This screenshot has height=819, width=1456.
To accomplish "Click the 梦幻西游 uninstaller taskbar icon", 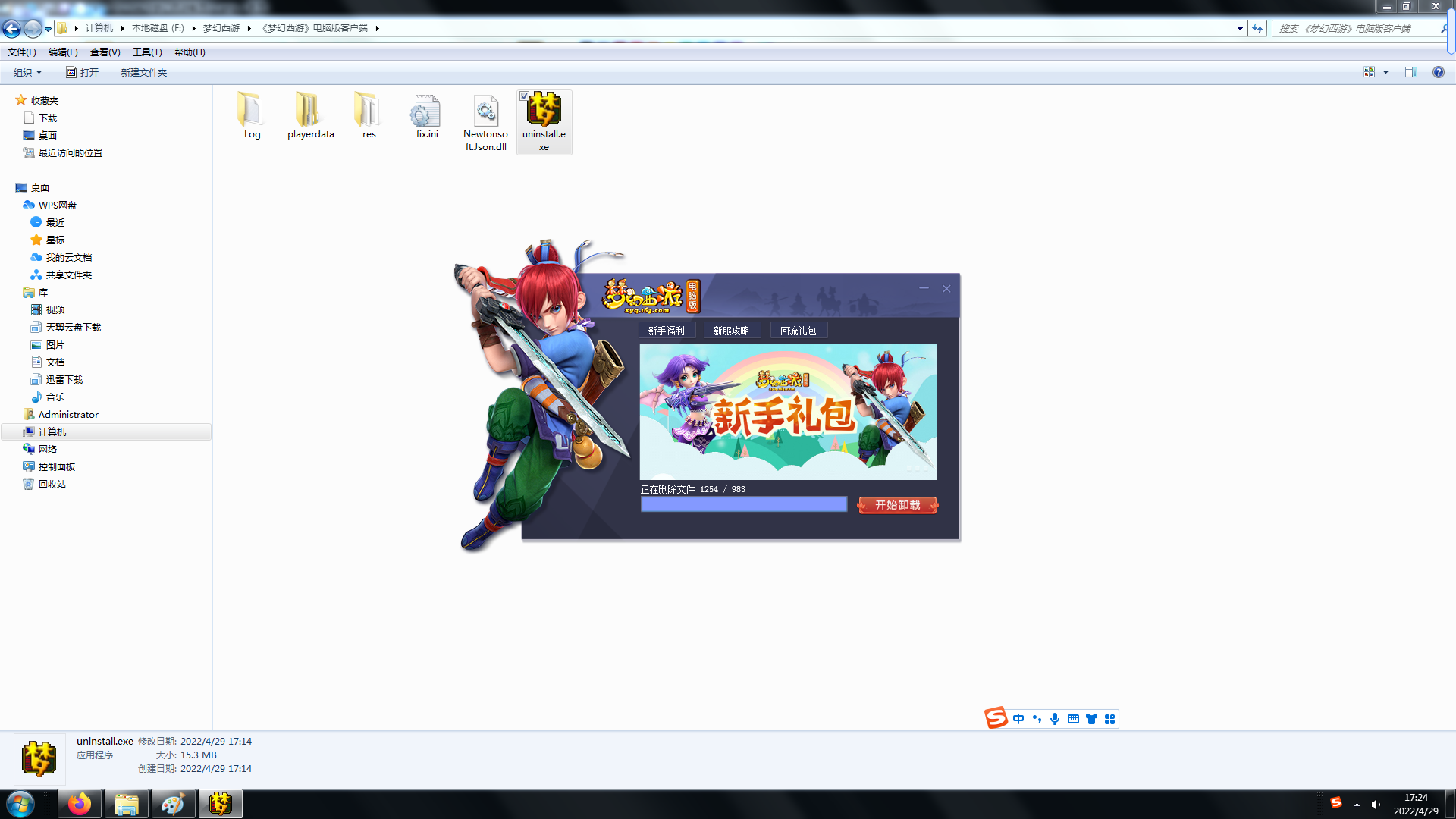I will (x=220, y=804).
